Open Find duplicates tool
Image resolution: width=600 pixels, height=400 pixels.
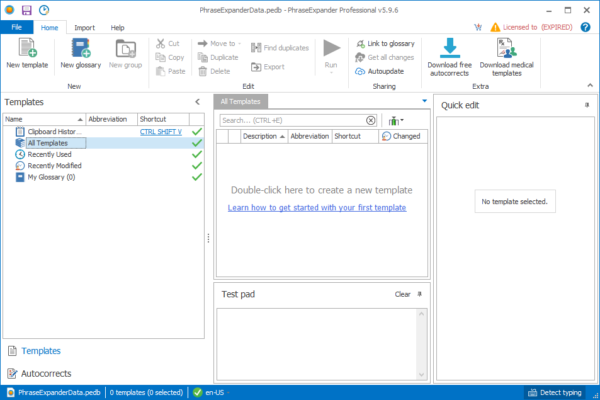pos(280,48)
